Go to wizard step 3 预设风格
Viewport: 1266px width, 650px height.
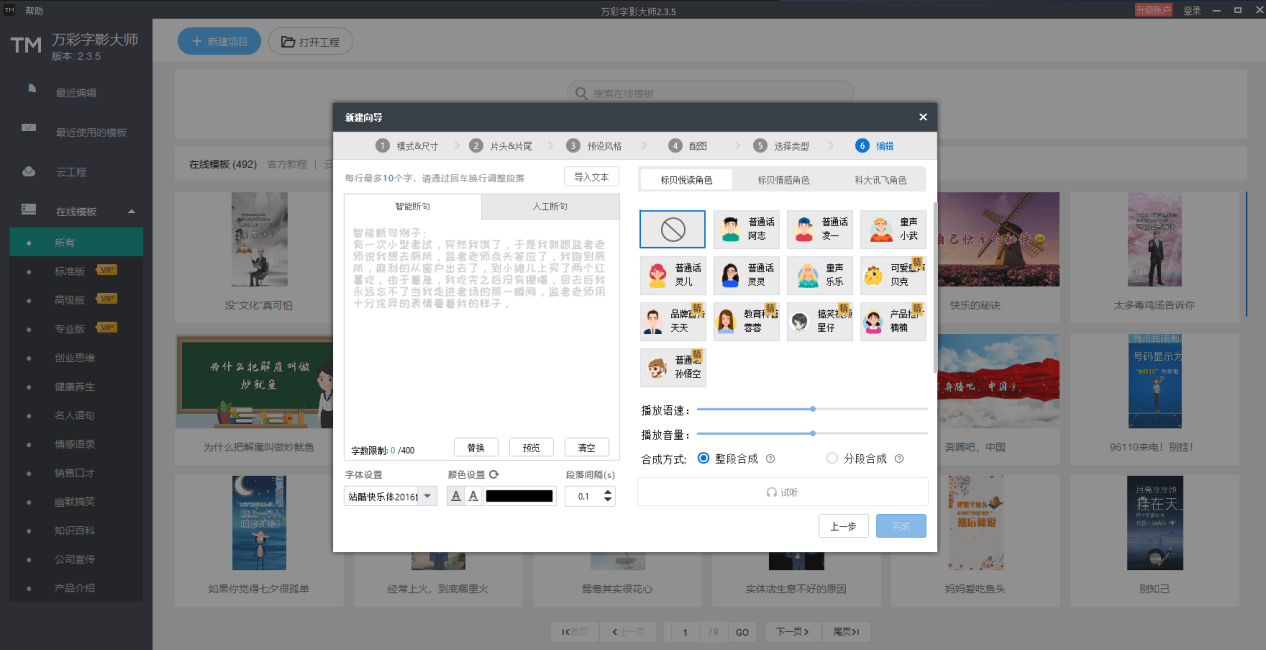point(593,145)
